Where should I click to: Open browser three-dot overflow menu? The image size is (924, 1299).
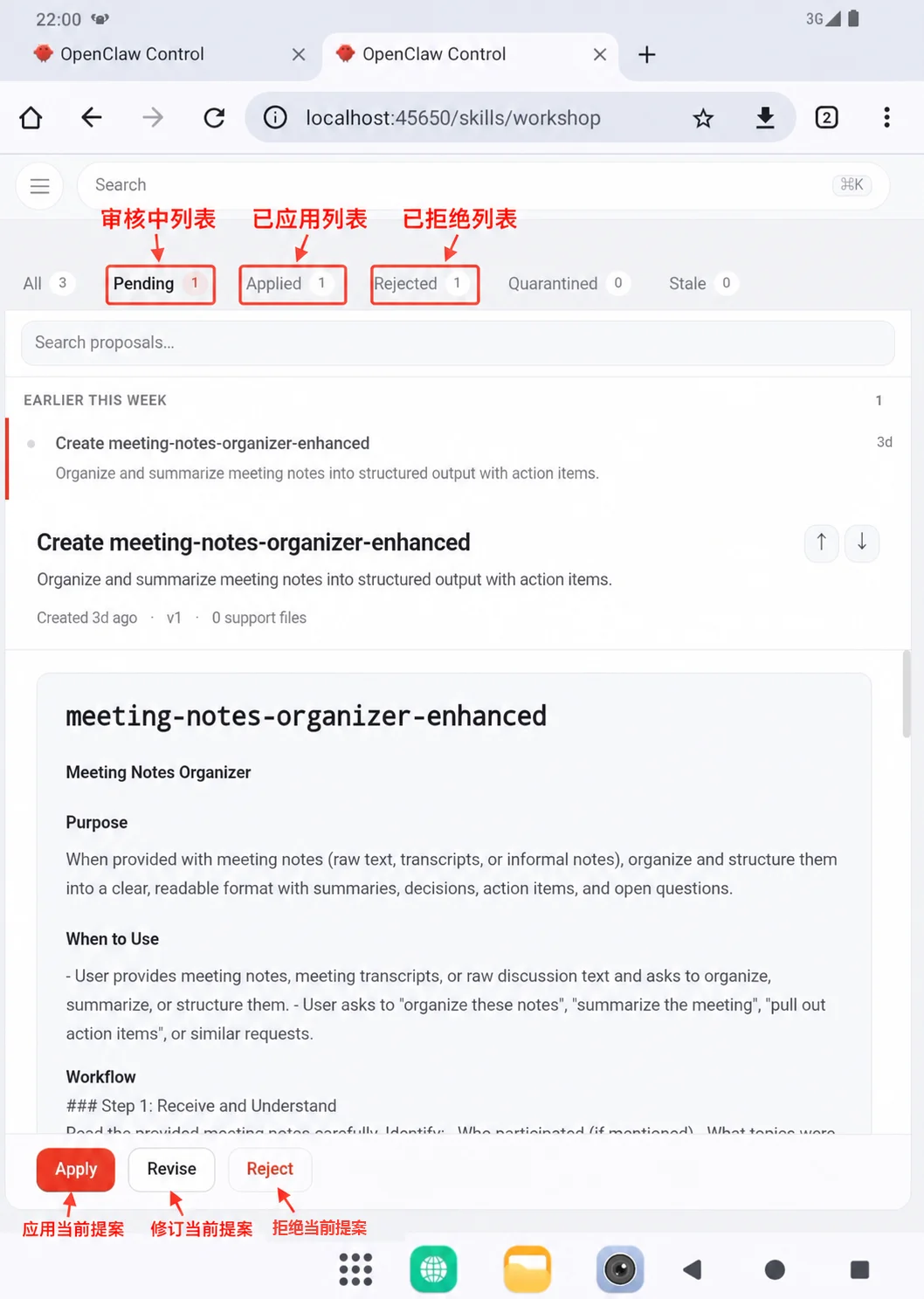(x=886, y=118)
